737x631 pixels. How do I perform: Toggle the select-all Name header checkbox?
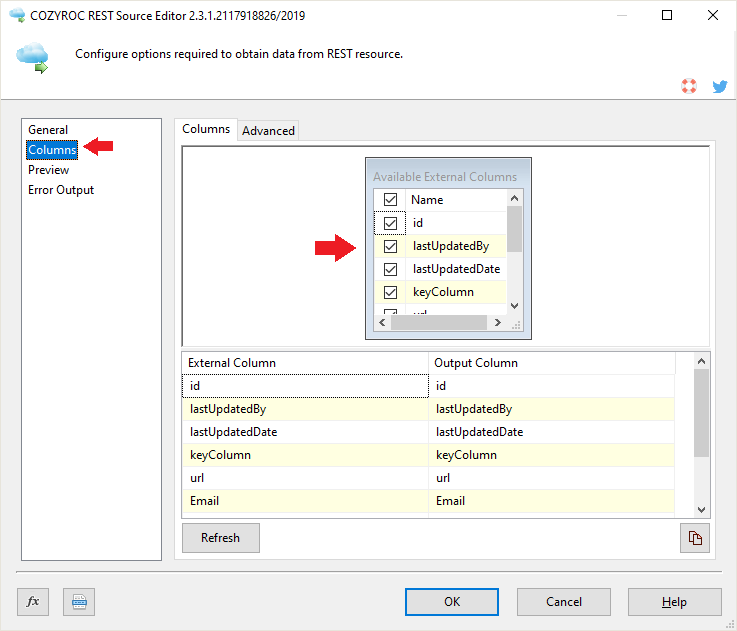(x=390, y=199)
